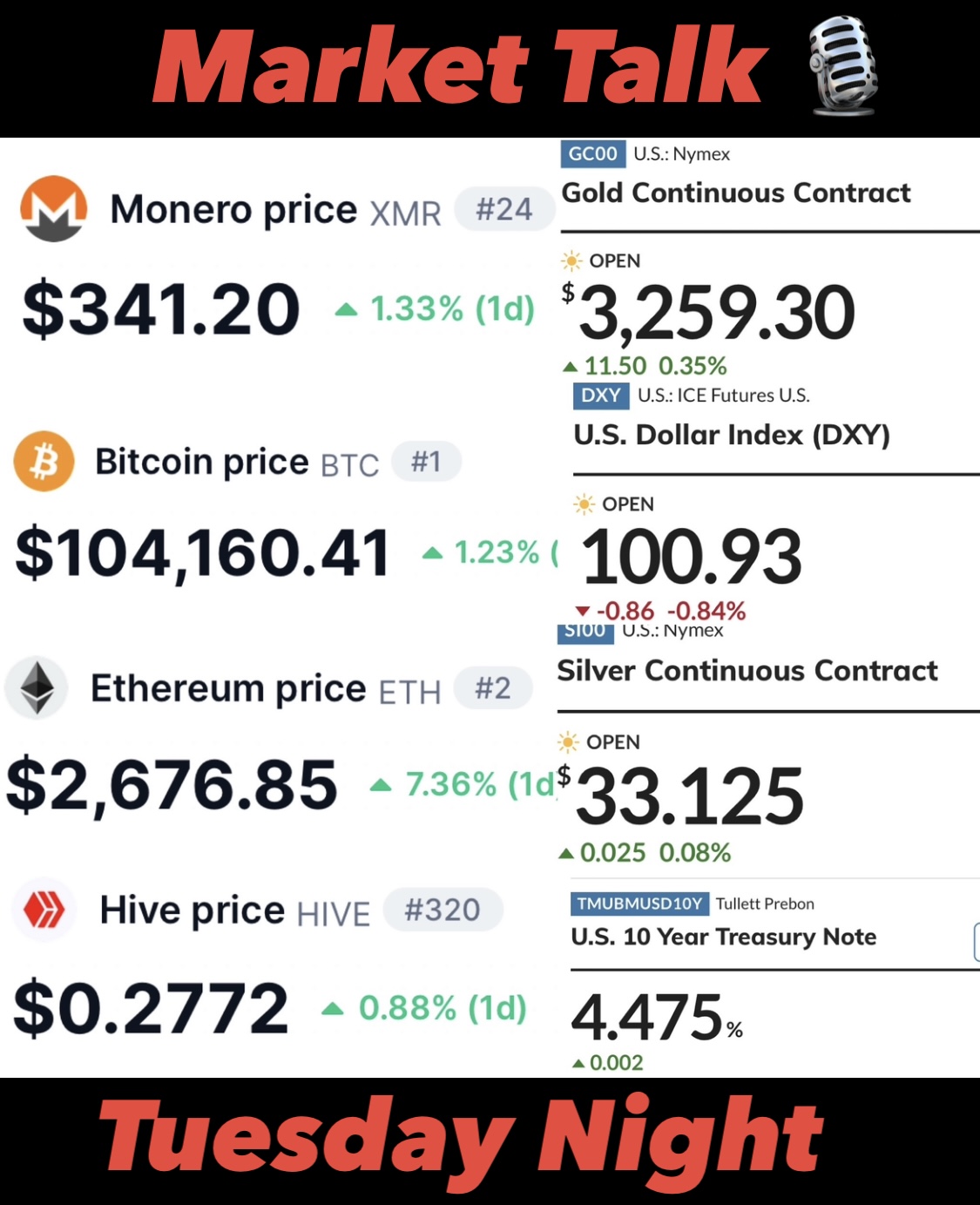Screen dimensions: 980x1205
Task: Click the Monero #24 rank badge
Action: 504,210
